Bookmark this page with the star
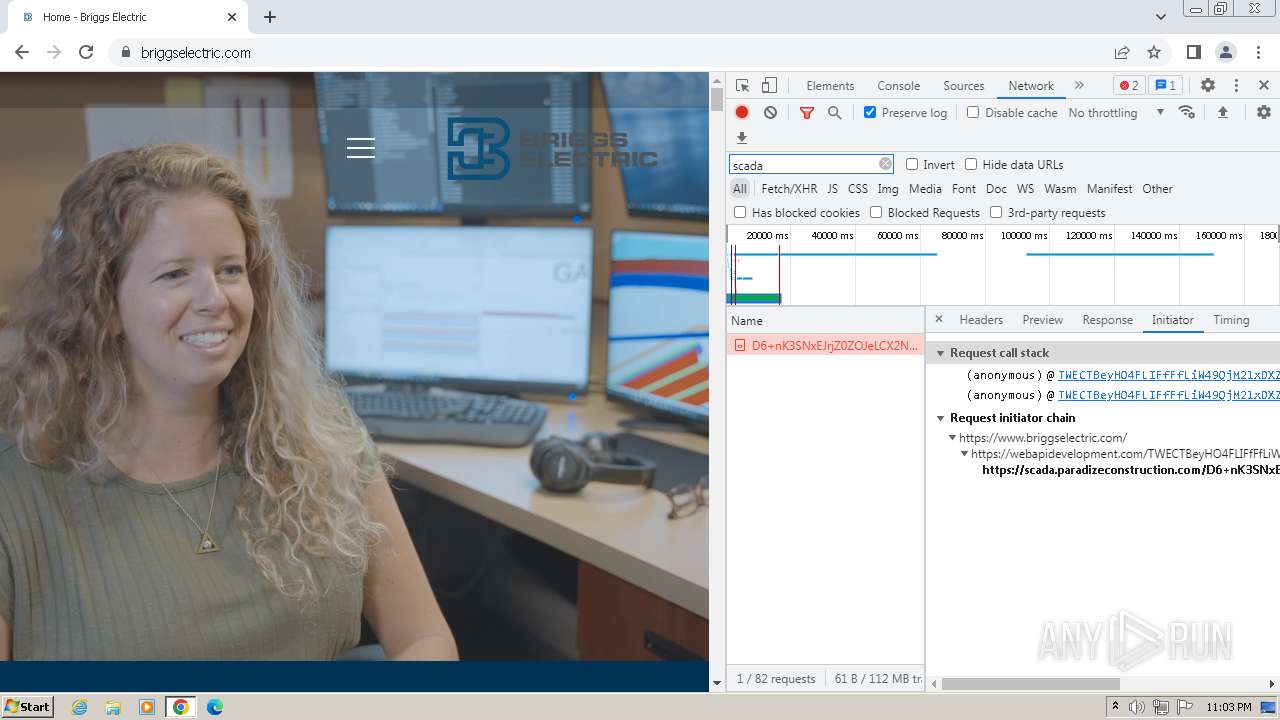Viewport: 1280px width, 720px height. [1154, 52]
